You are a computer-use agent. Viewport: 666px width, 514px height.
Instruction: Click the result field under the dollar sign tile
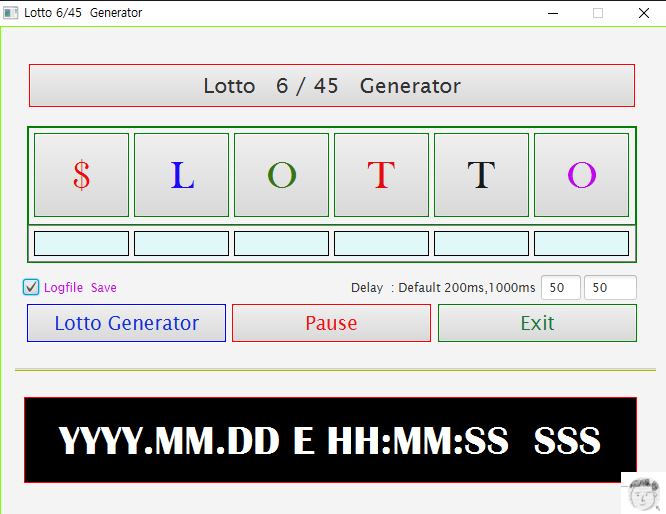point(81,243)
